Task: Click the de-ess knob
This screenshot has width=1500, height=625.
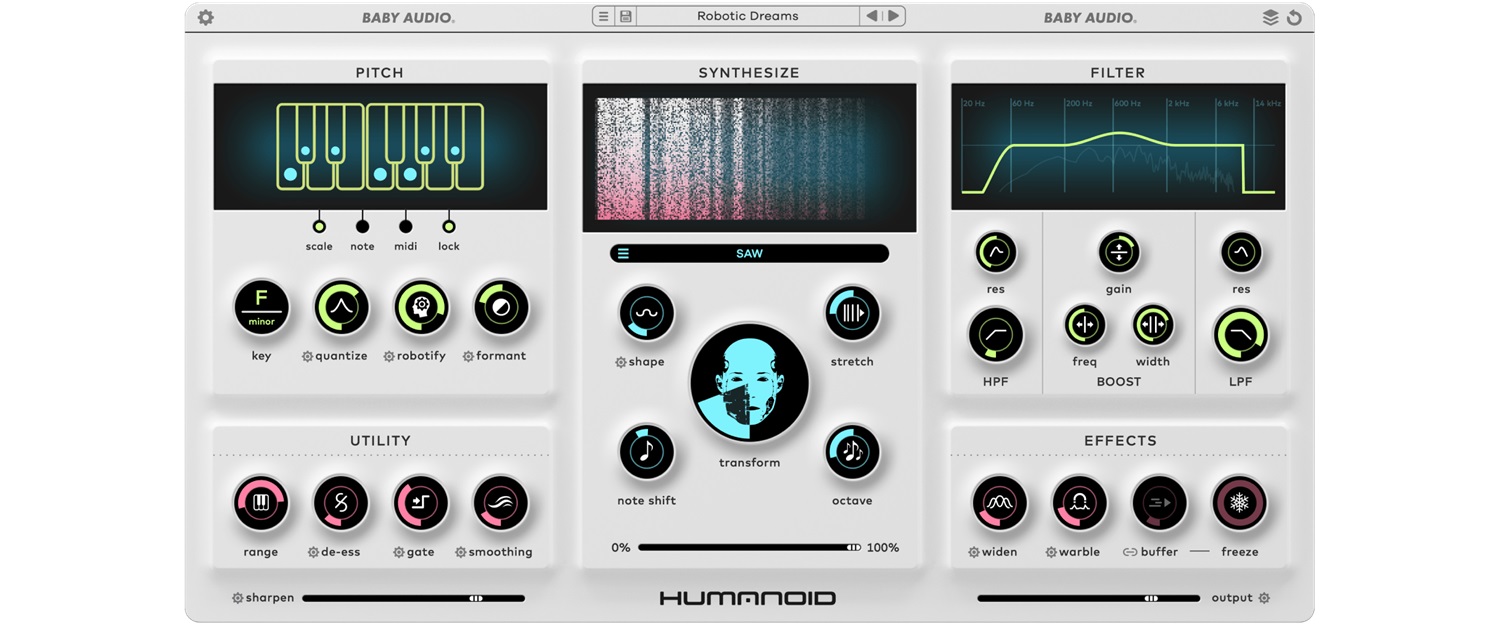Action: pyautogui.click(x=341, y=503)
